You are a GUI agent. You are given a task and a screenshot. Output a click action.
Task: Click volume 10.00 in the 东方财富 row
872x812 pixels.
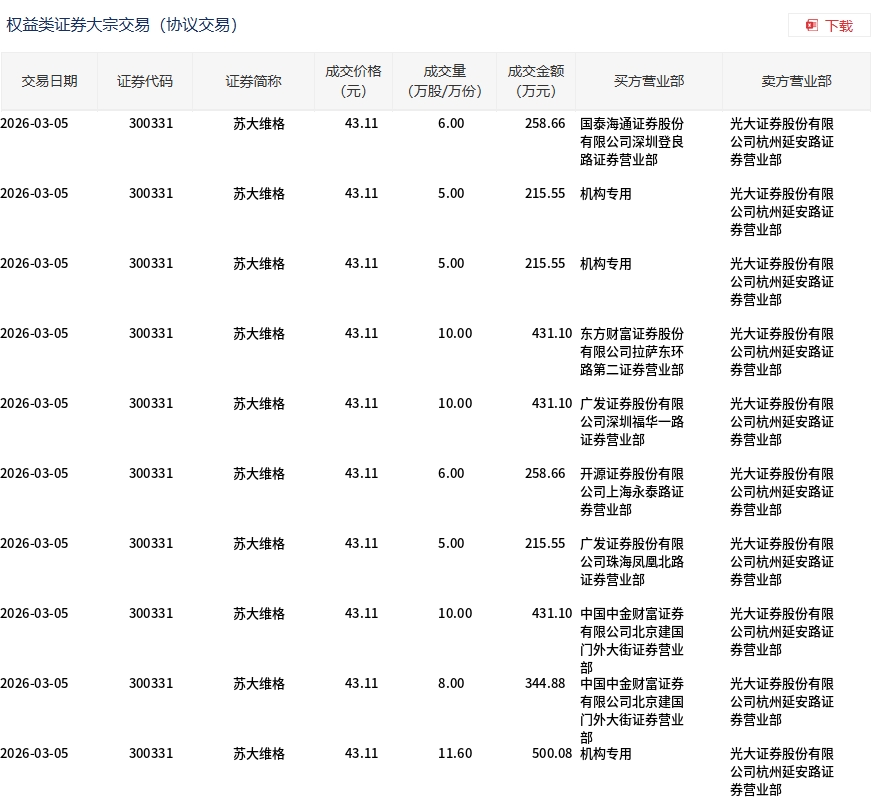(455, 333)
